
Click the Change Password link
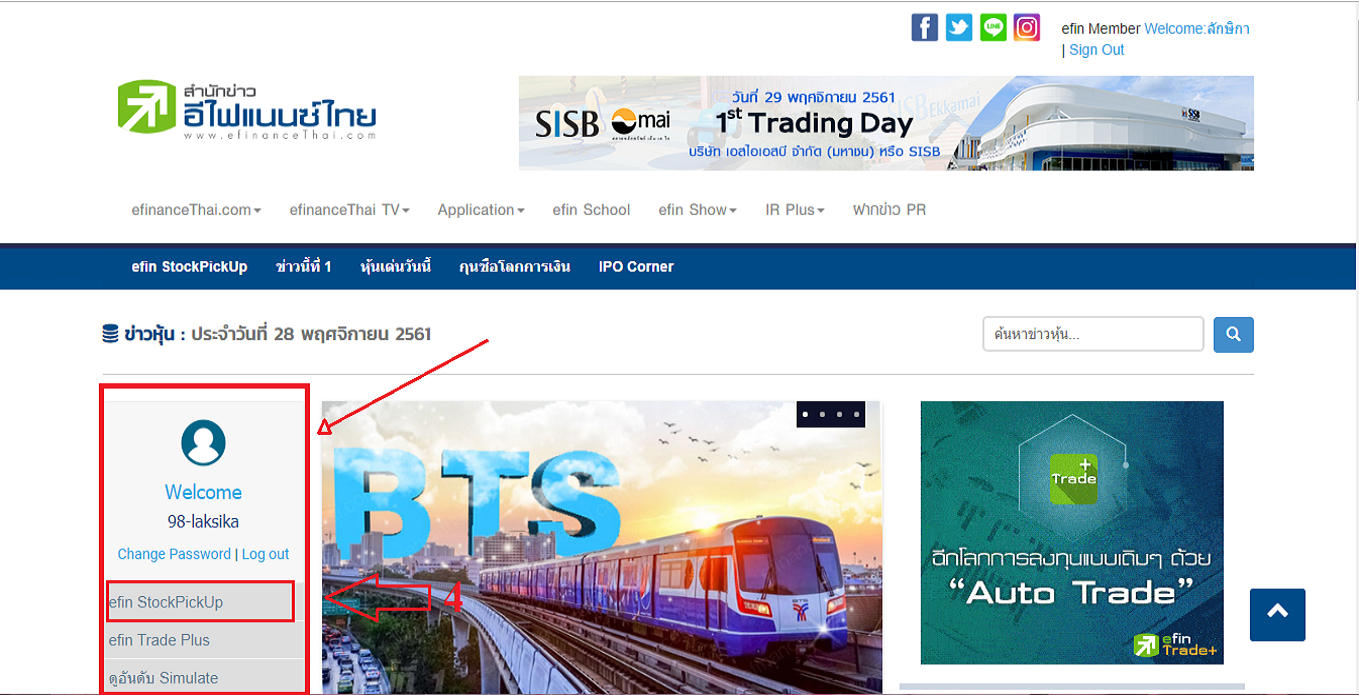(174, 554)
